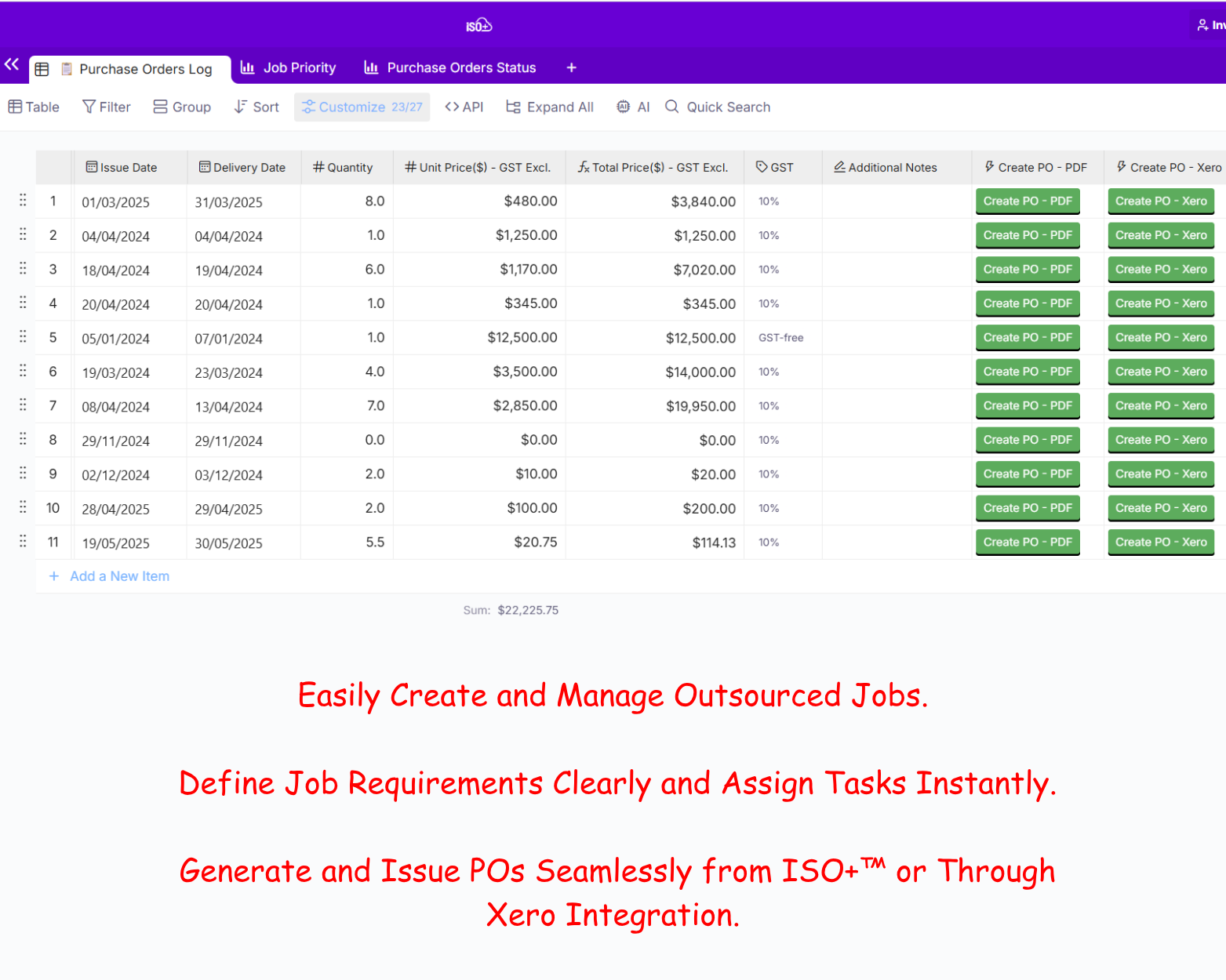Select the GST-free tag in row 5
The height and width of the screenshot is (980, 1226).
tap(780, 338)
